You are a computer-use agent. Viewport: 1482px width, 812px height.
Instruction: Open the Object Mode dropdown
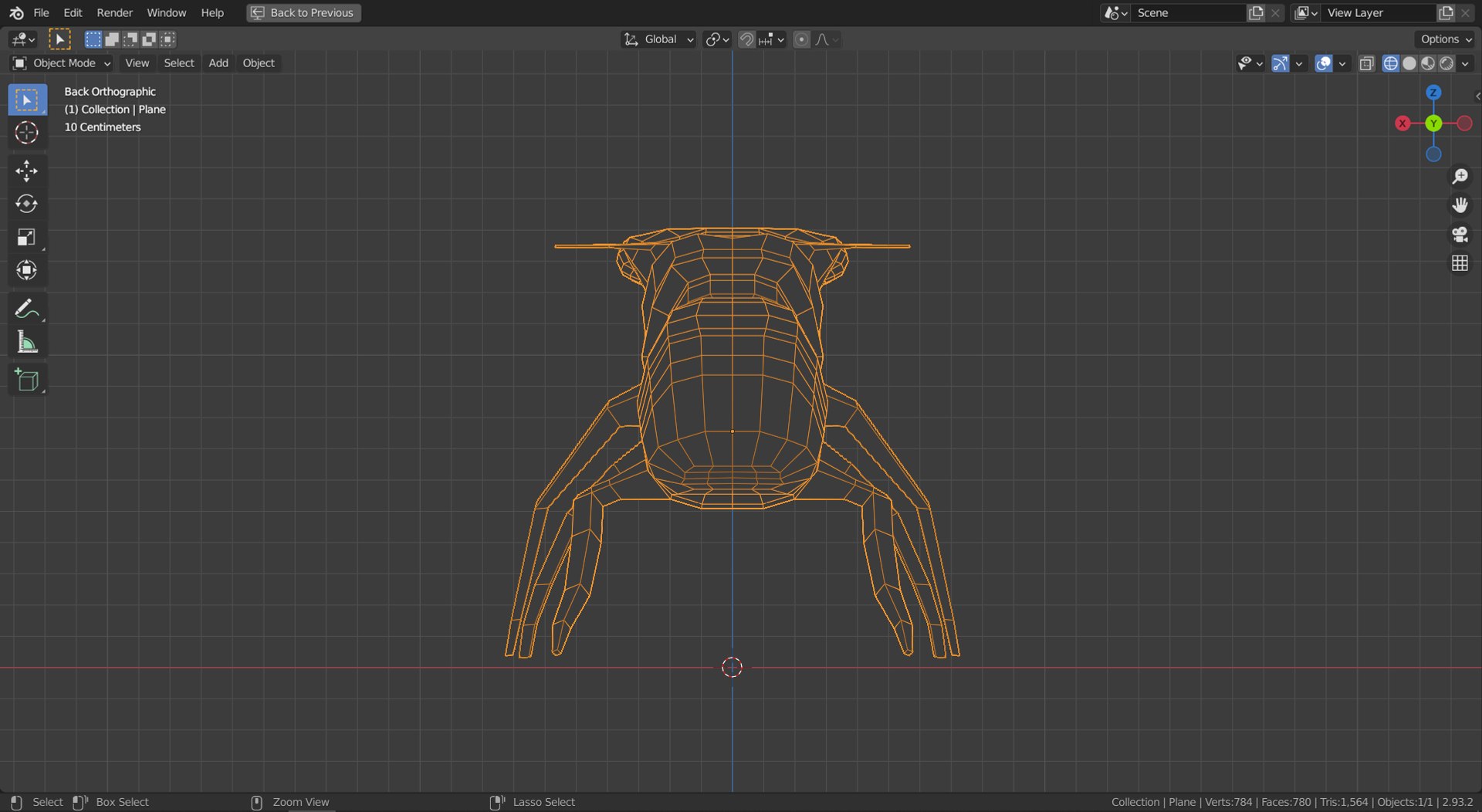point(62,63)
